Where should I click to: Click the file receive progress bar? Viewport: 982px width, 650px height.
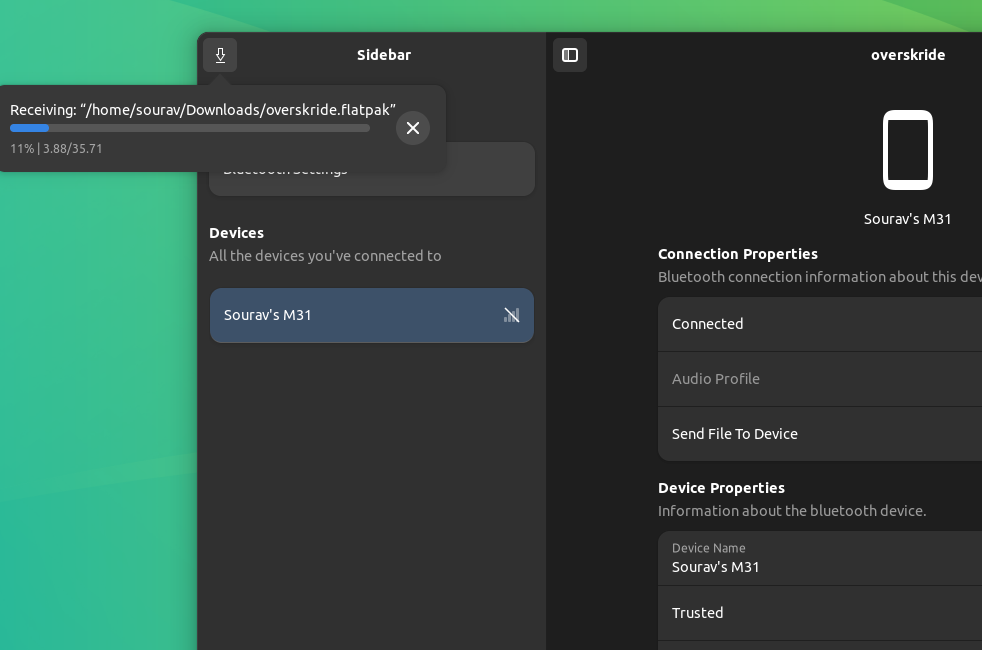(x=190, y=128)
